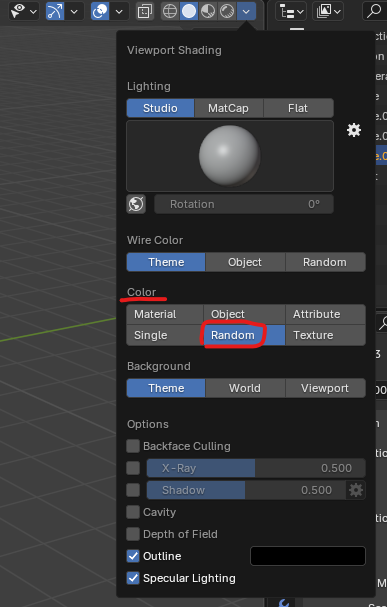Toggle world space lighting globe icon
The width and height of the screenshot is (387, 607).
(x=136, y=204)
